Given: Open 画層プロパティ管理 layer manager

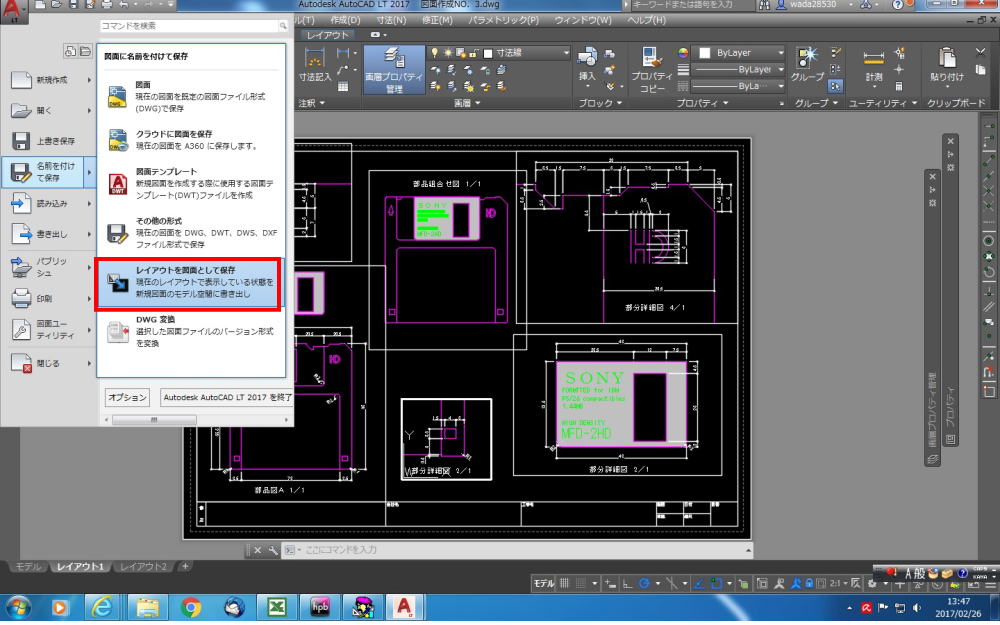Looking at the screenshot, I should pyautogui.click(x=394, y=70).
